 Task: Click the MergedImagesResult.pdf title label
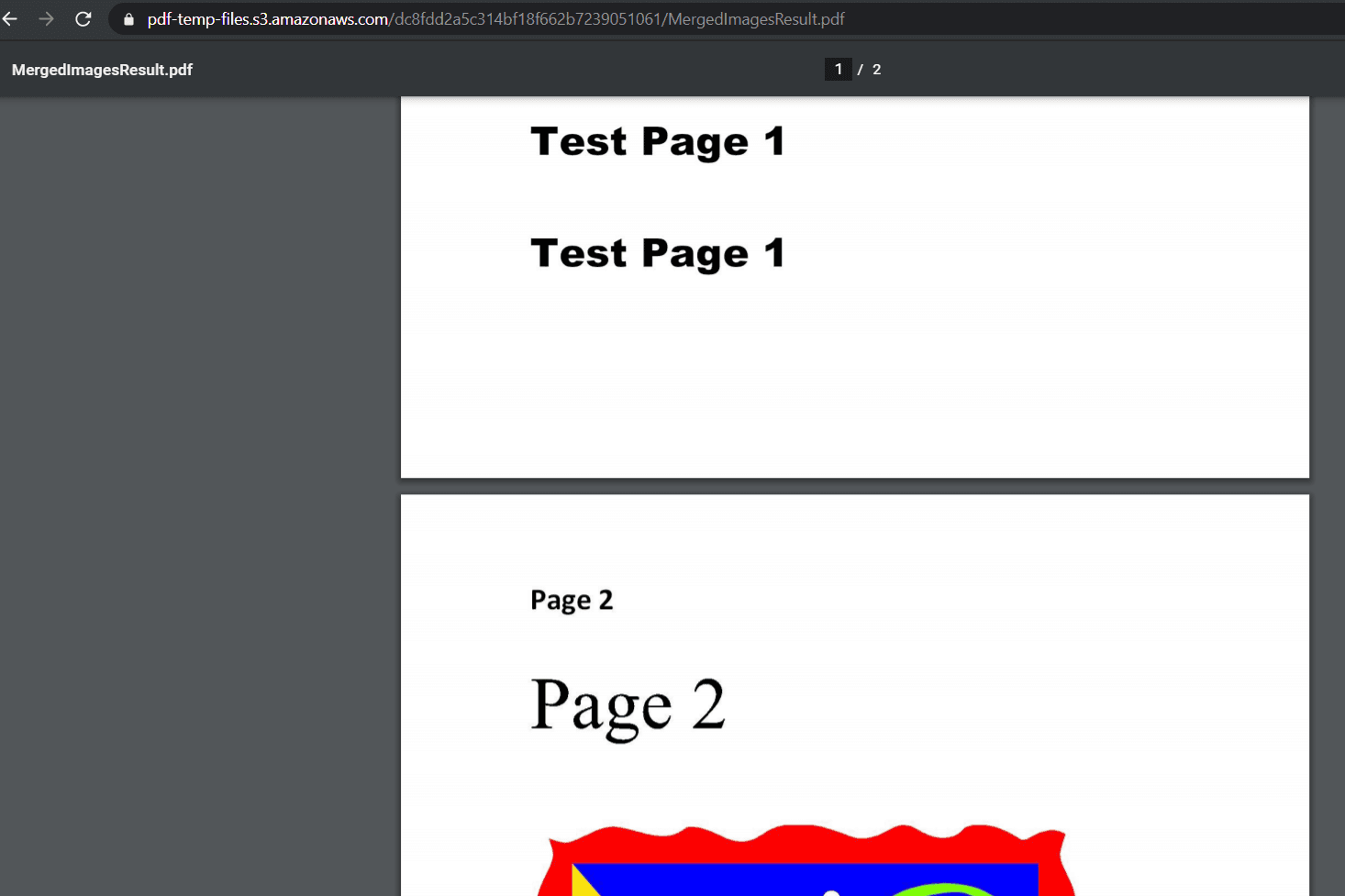[x=102, y=69]
